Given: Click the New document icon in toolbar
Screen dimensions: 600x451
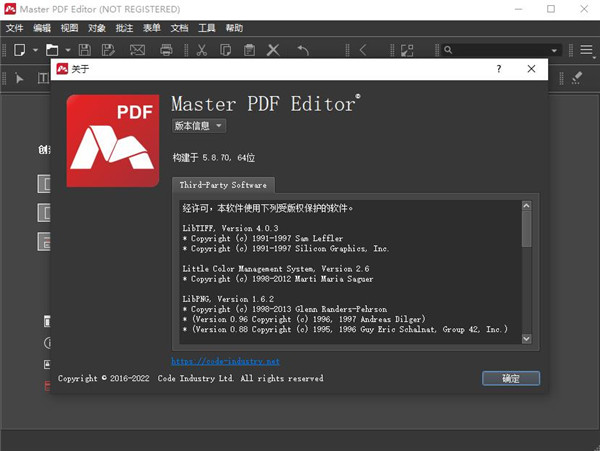Looking at the screenshot, I should 19,50.
